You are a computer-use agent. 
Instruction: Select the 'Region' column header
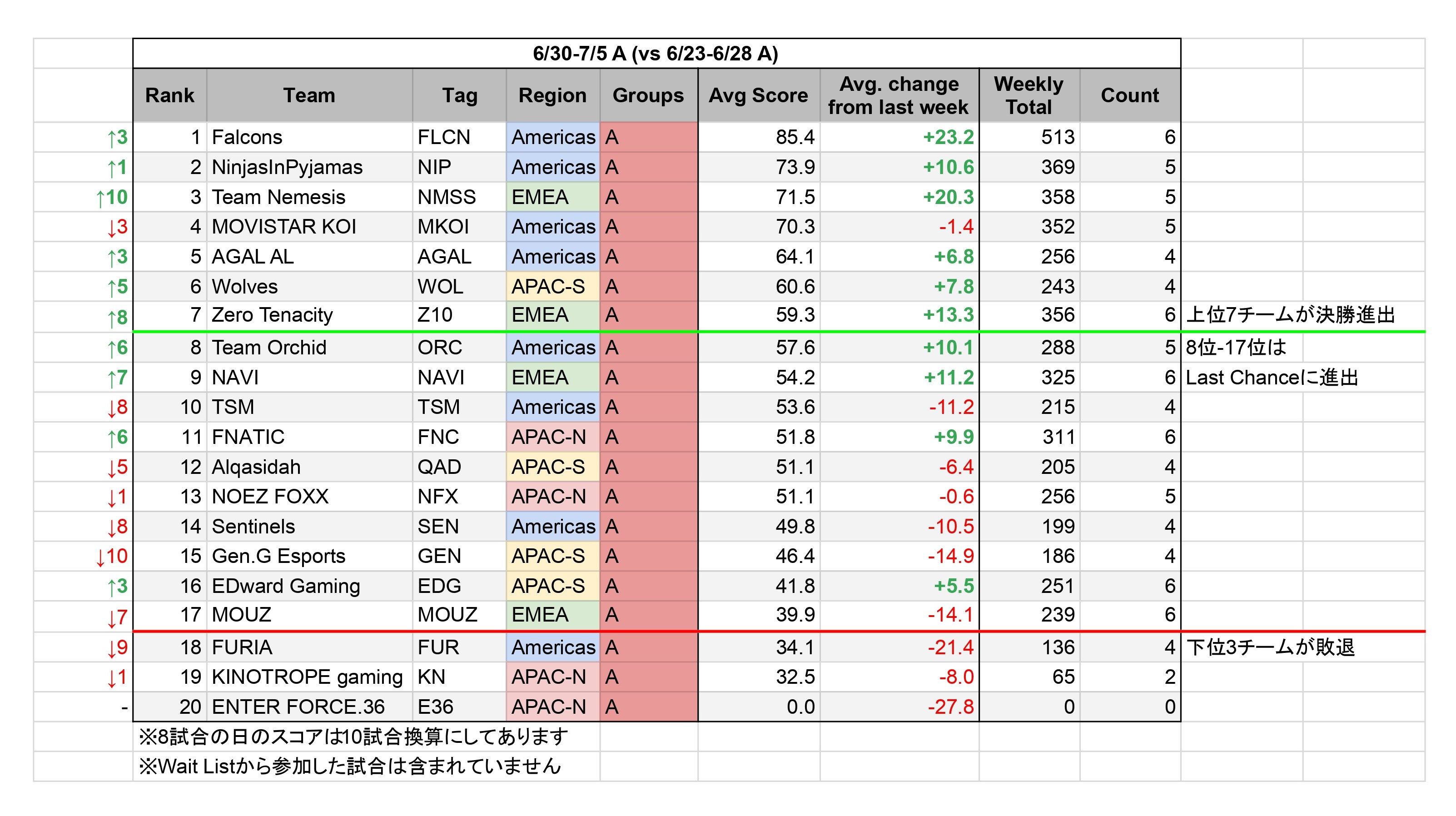click(x=553, y=95)
